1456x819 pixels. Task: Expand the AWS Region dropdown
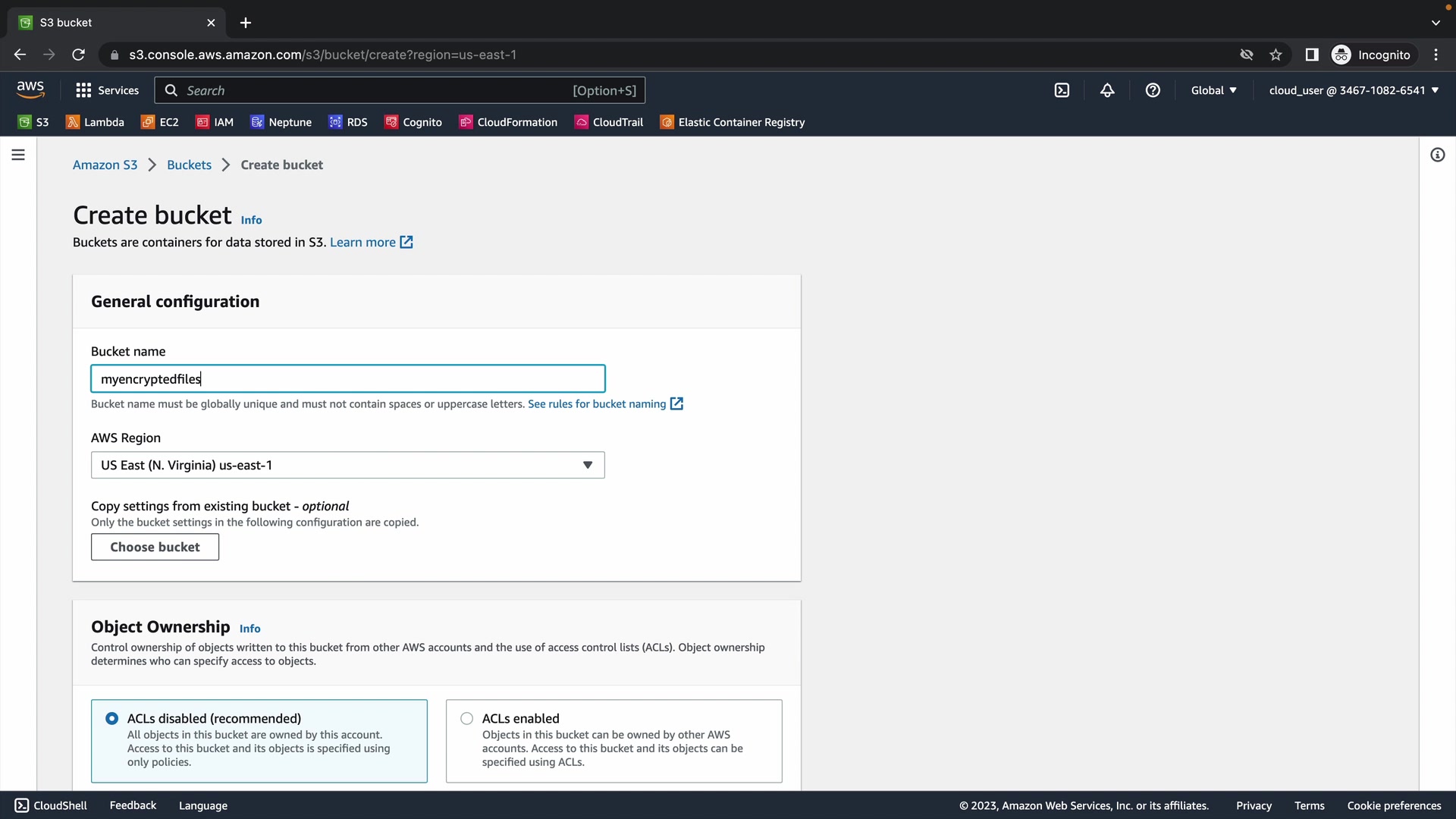pyautogui.click(x=347, y=465)
